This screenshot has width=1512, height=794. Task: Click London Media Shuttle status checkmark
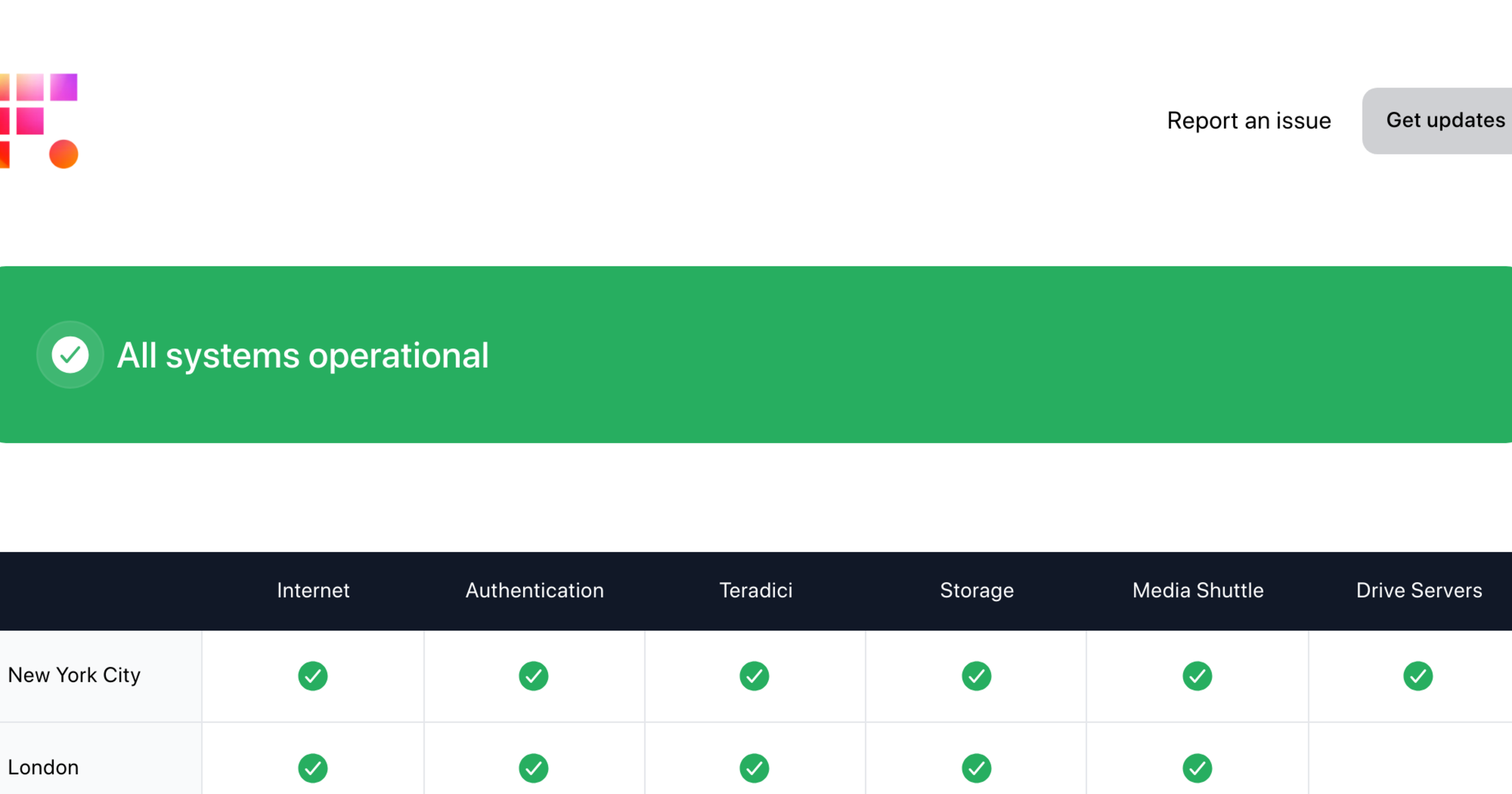pyautogui.click(x=1198, y=768)
